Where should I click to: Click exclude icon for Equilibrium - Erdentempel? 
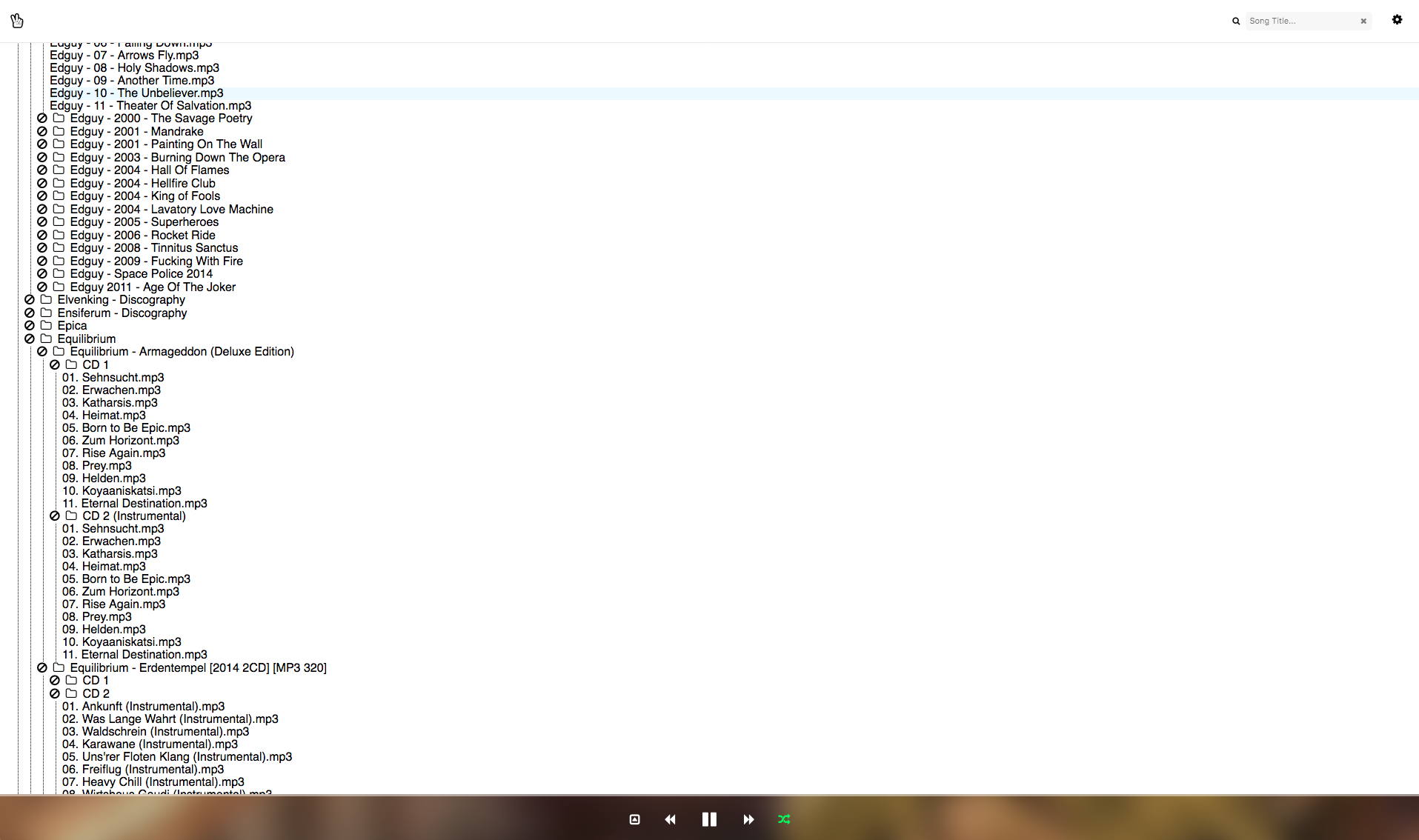tap(42, 668)
